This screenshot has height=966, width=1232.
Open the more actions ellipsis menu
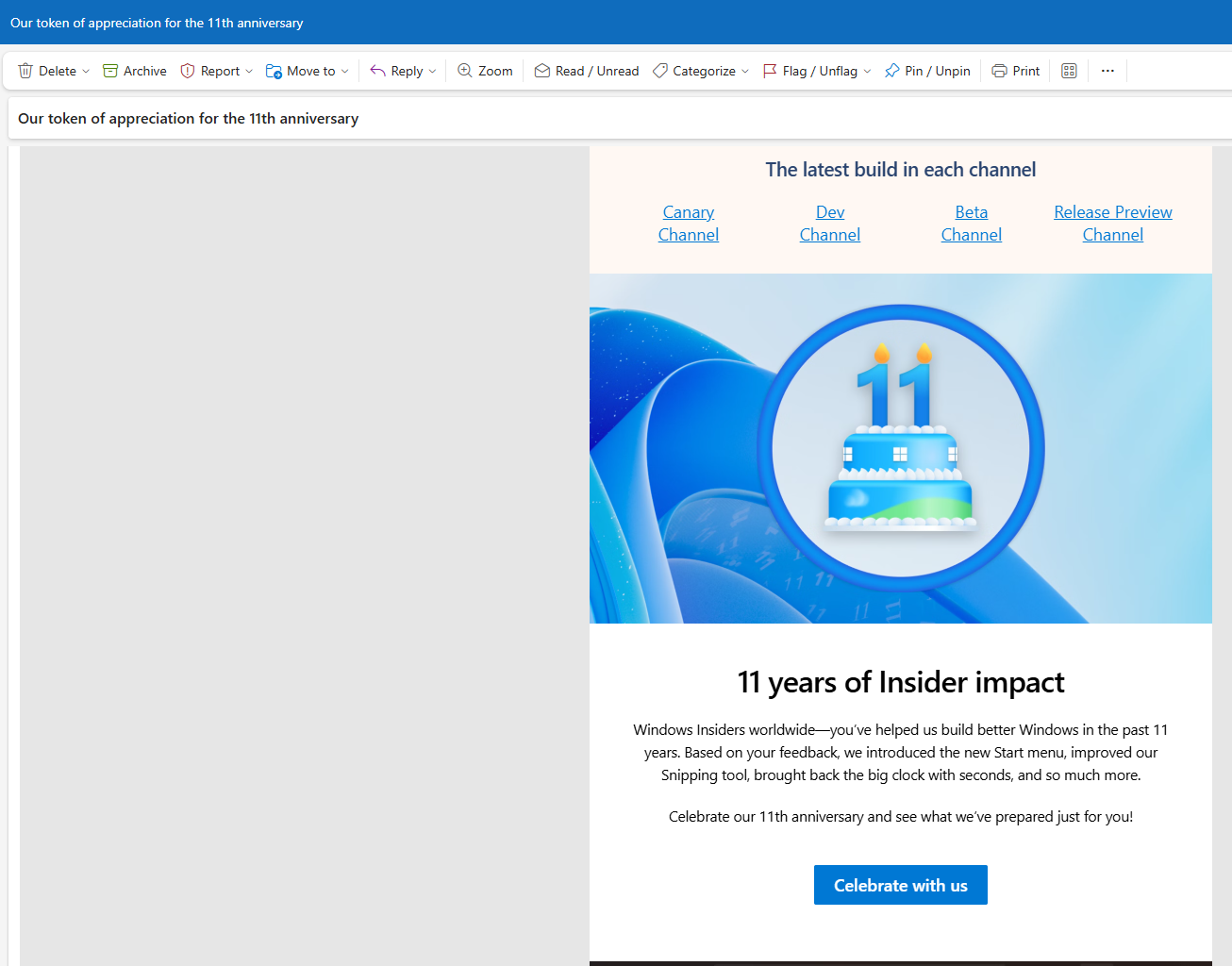(1107, 71)
